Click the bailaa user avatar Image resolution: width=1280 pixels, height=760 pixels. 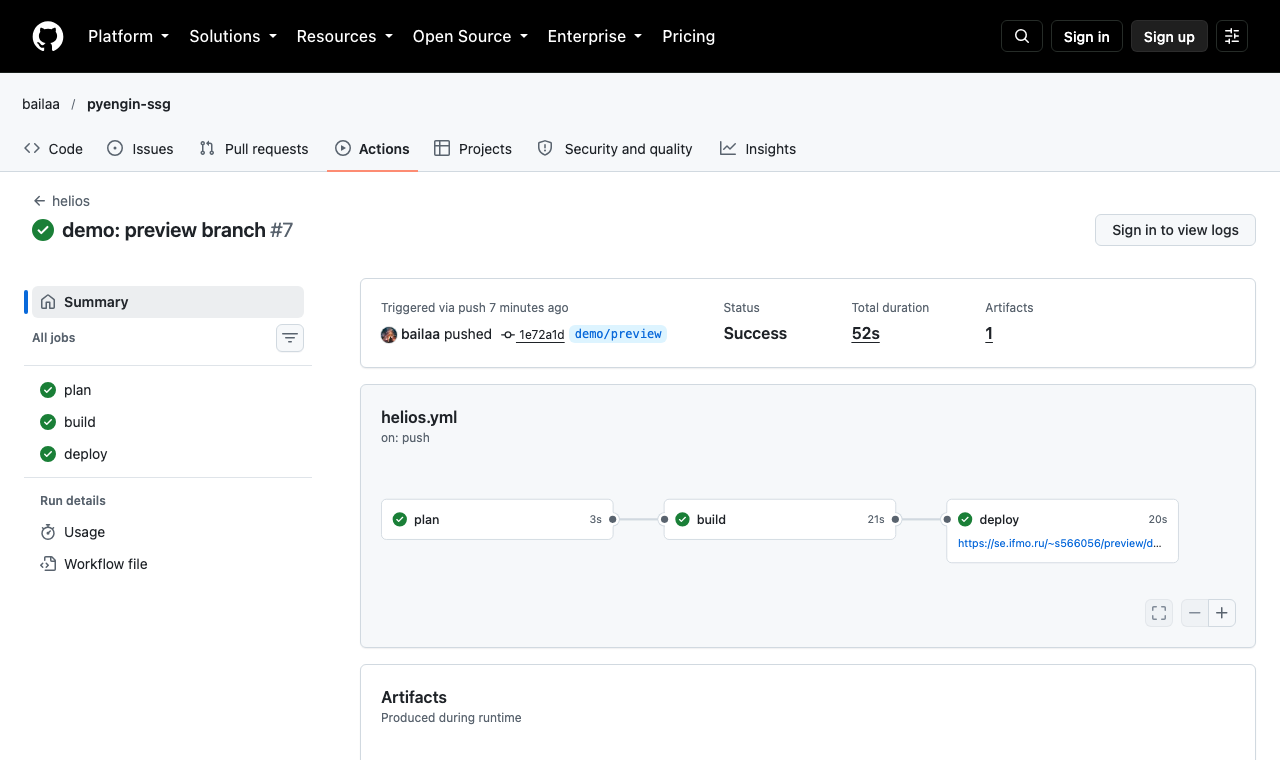pyautogui.click(x=389, y=334)
